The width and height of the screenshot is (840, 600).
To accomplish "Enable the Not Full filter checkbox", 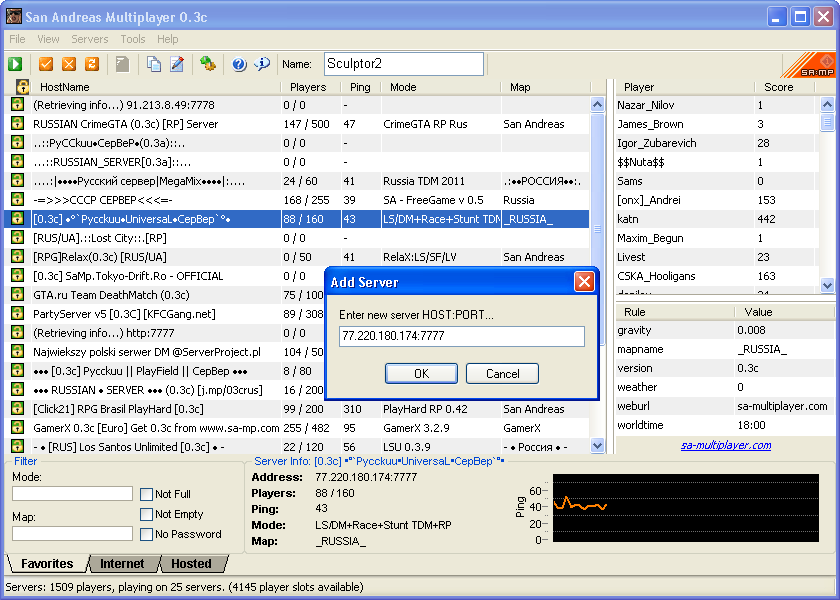I will click(x=146, y=494).
